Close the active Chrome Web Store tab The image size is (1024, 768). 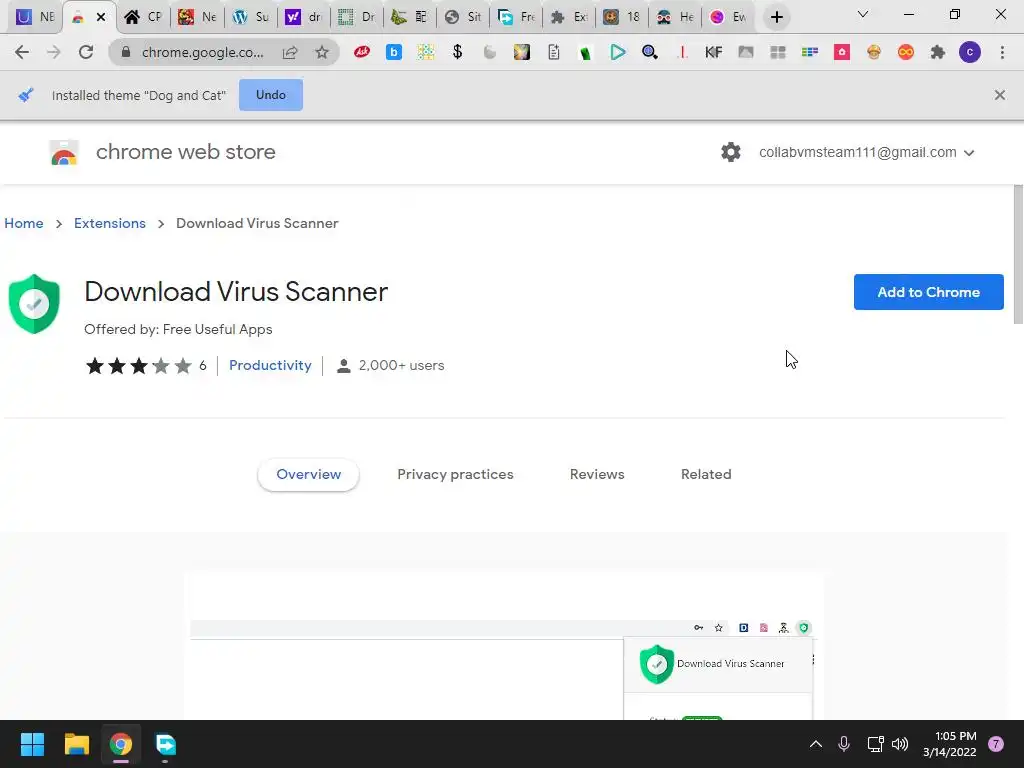point(101,18)
